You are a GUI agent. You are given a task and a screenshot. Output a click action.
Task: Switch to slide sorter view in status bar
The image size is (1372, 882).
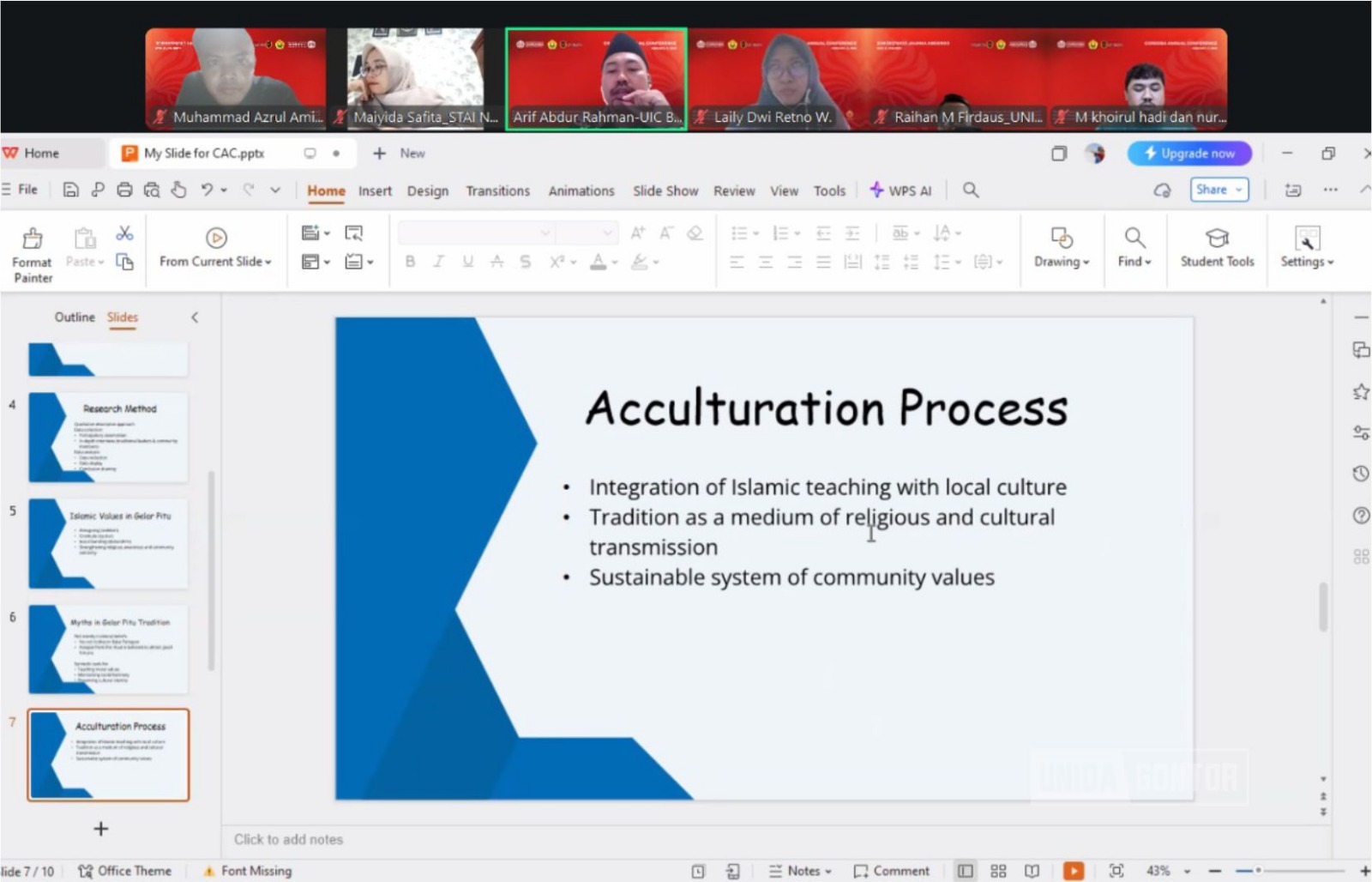point(998,871)
